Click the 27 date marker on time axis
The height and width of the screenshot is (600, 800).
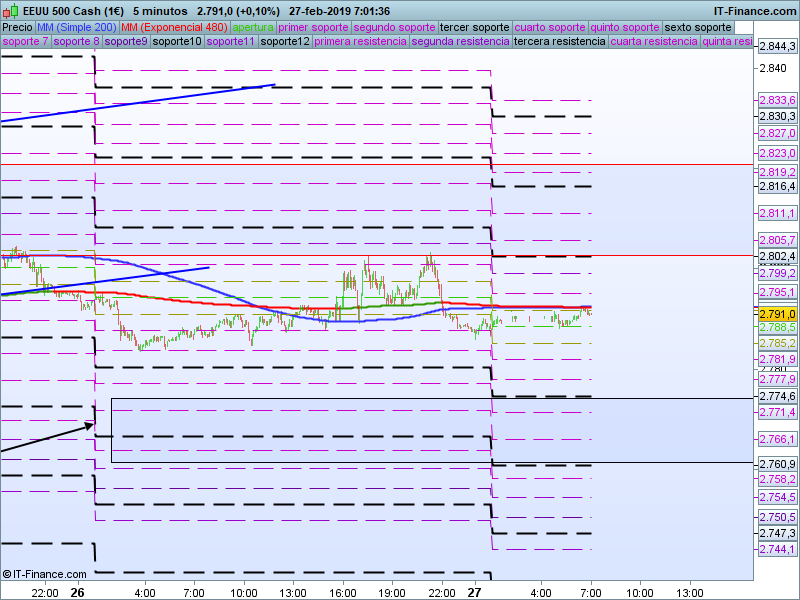click(x=476, y=592)
